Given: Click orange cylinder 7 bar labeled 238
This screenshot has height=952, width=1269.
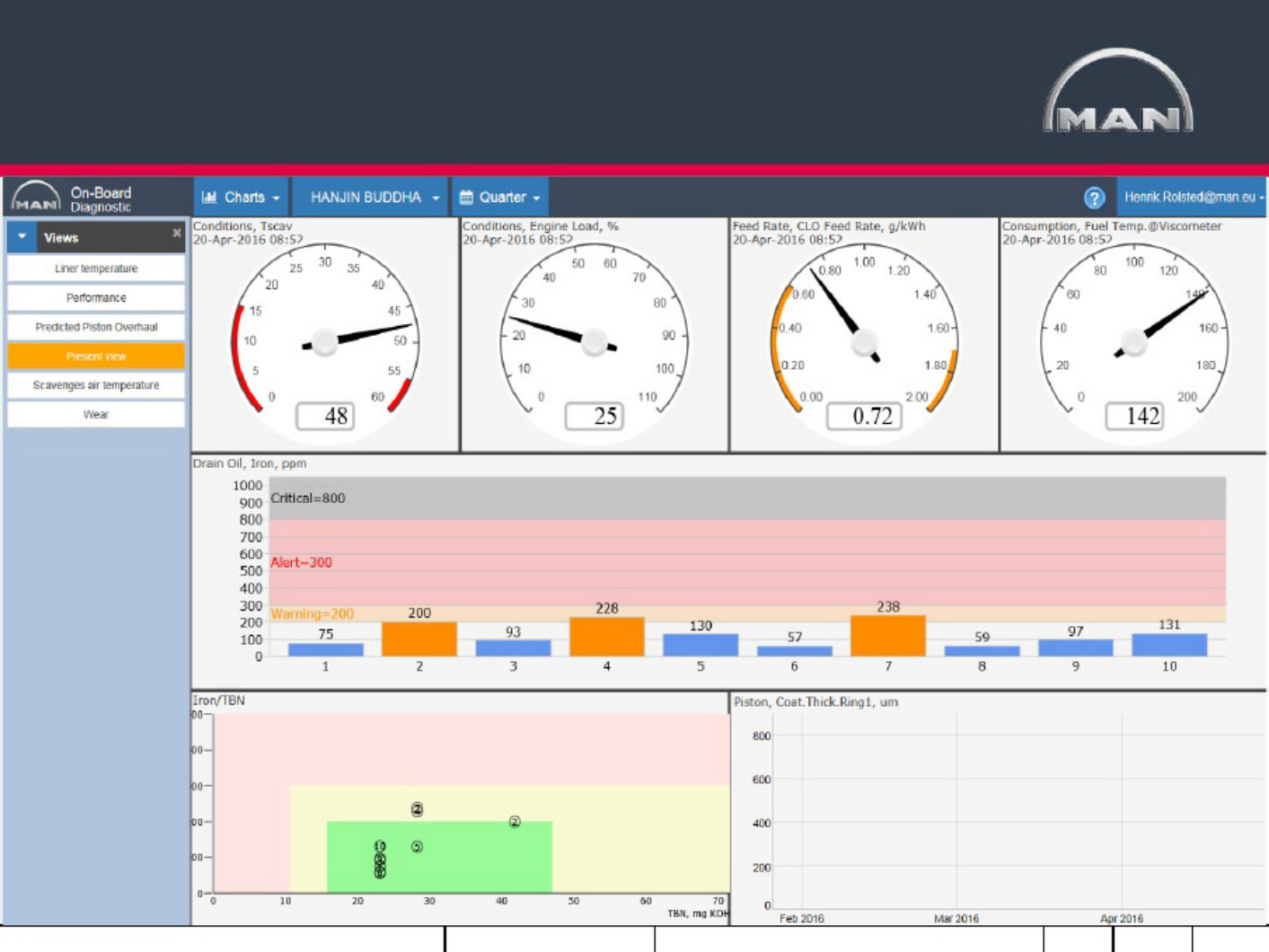Looking at the screenshot, I should (x=888, y=636).
